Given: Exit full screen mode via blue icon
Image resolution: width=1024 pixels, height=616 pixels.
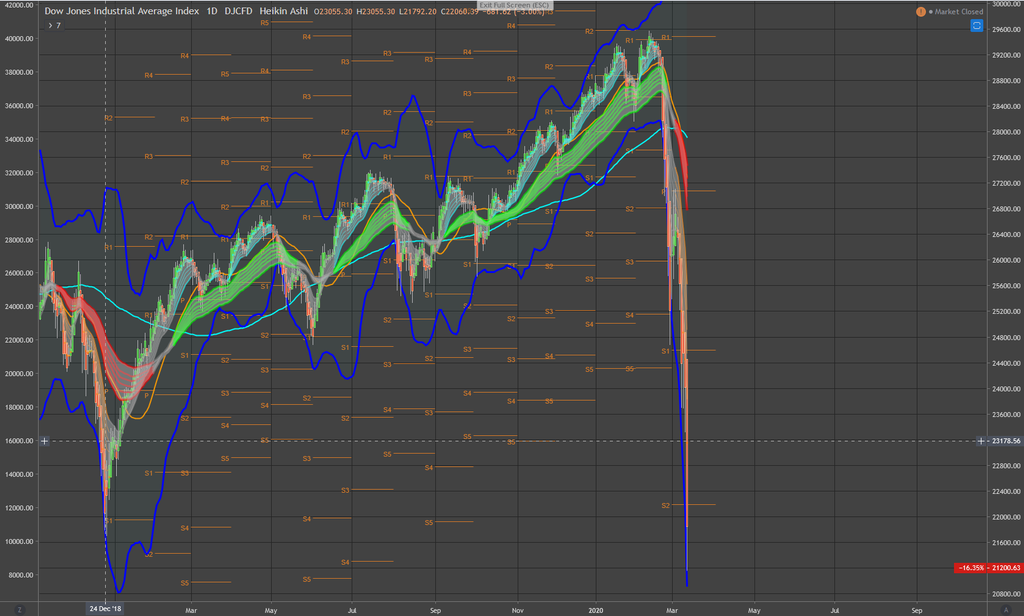Looking at the screenshot, I should pos(976,25).
